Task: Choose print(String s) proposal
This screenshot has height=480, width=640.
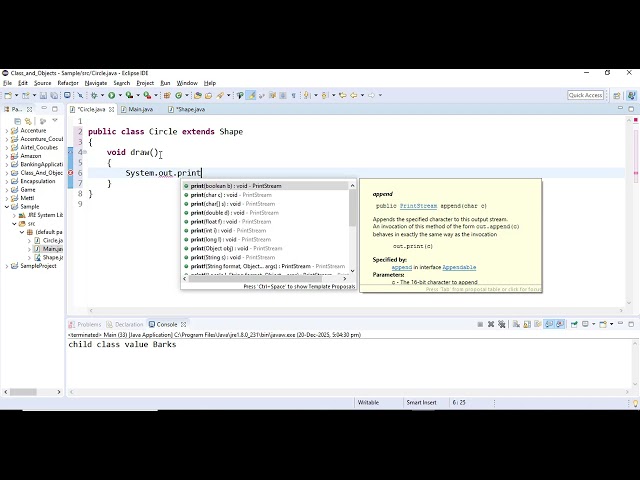Action: (x=265, y=258)
